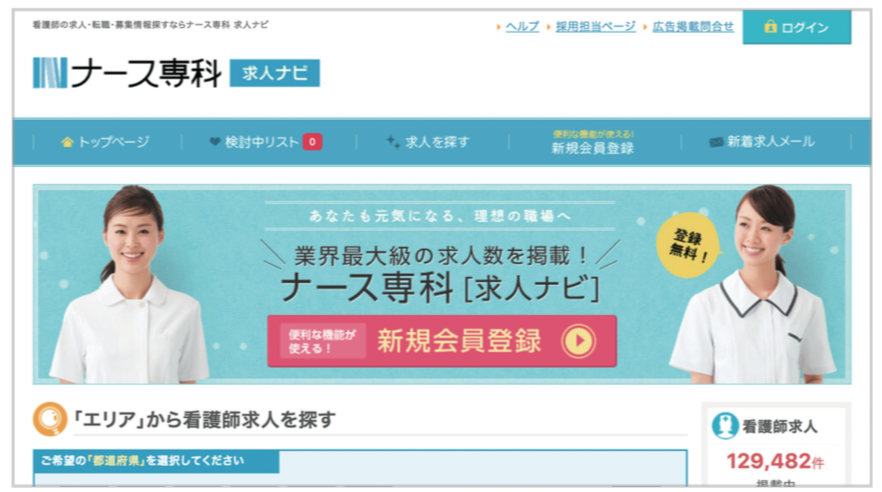Open the 広告掲載問合せ link
This screenshot has height=492, width=882.
coord(692,26)
